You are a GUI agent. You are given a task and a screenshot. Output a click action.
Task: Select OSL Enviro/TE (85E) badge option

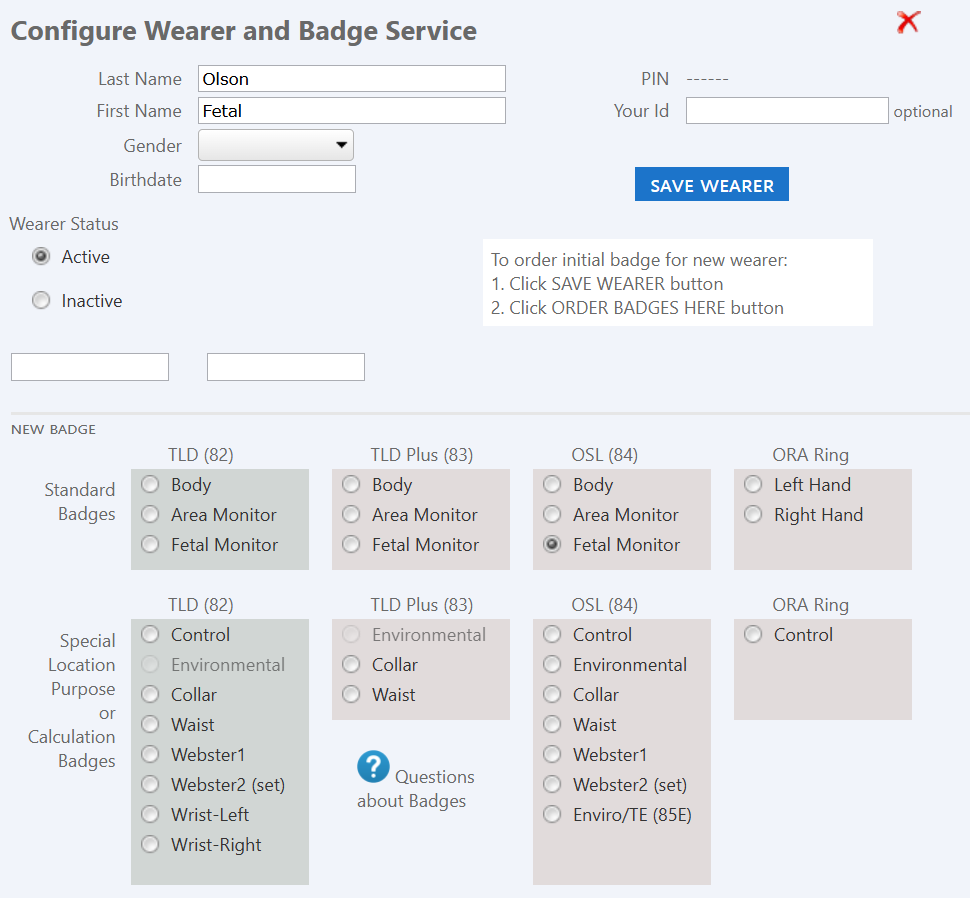pos(552,815)
